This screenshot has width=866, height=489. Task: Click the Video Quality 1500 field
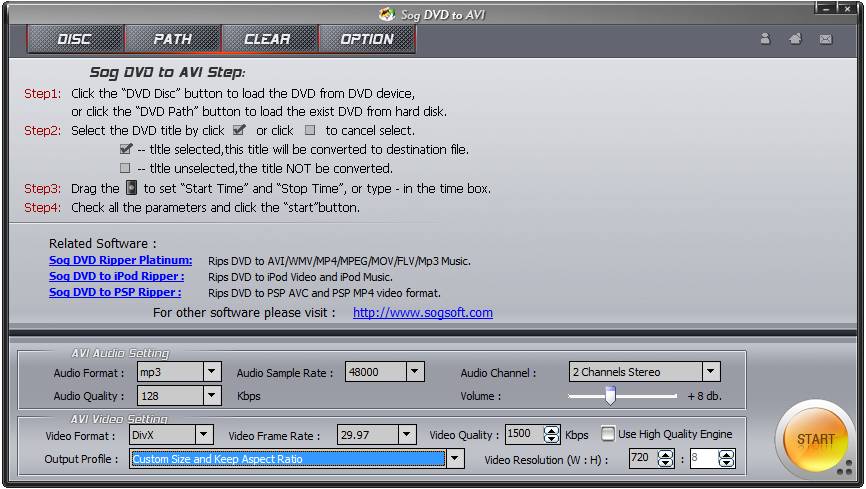(x=525, y=434)
